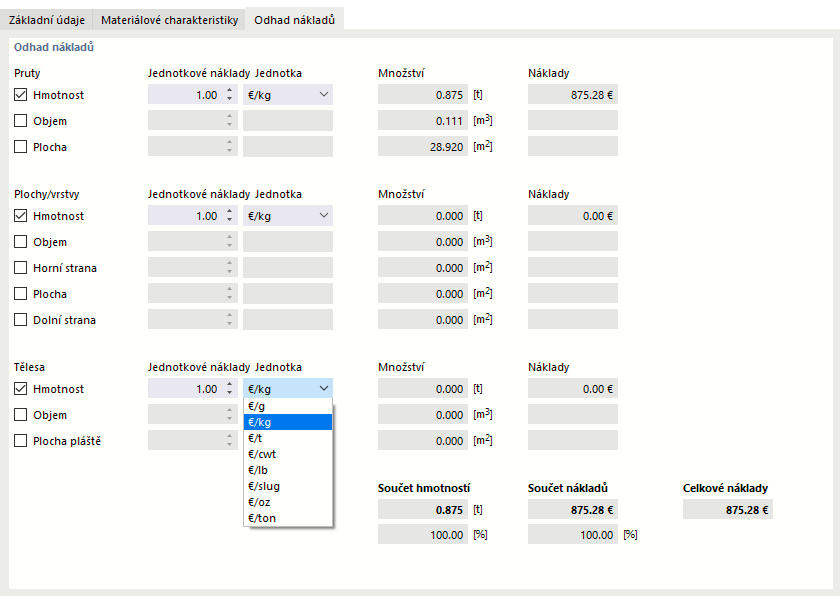This screenshot has height=596, width=840.
Task: Switch to the Základní údaje tab
Action: pos(47,20)
